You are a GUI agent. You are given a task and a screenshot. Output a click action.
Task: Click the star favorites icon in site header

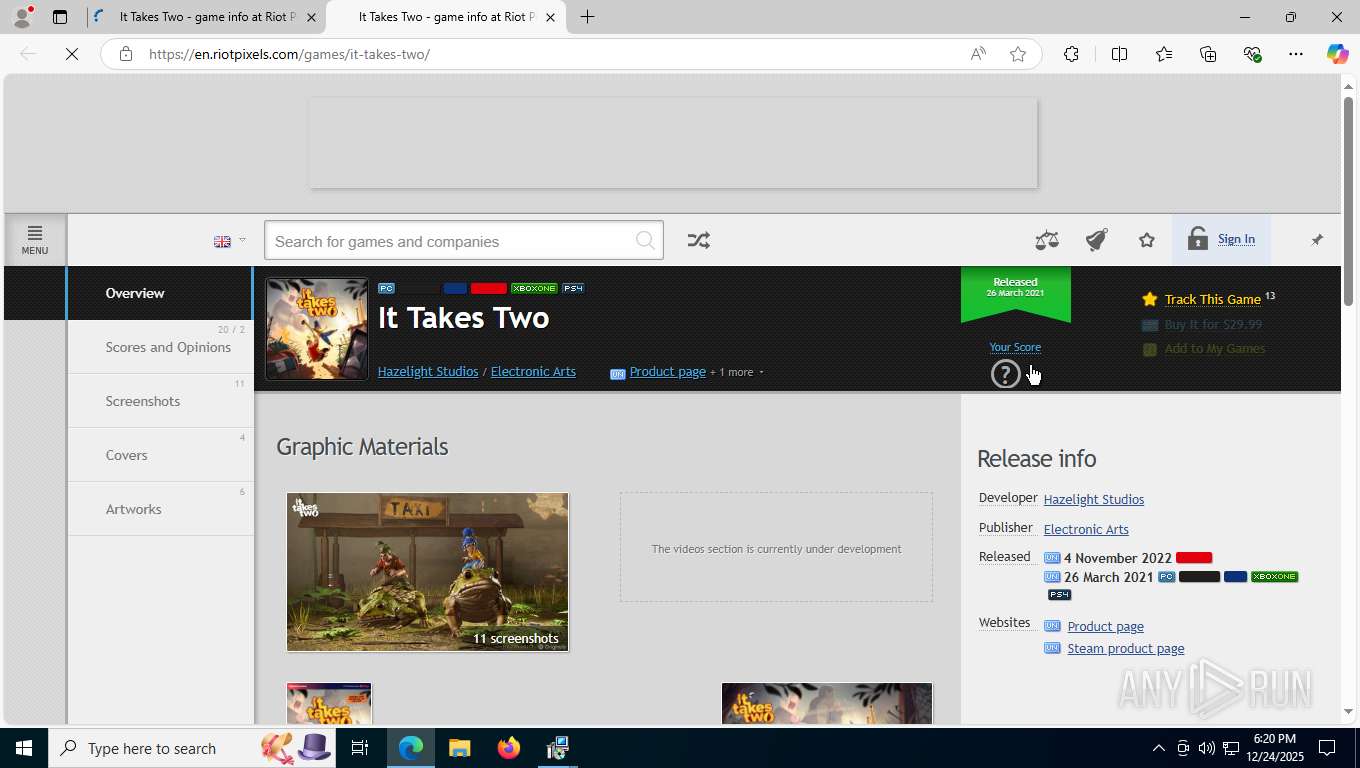[x=1147, y=240]
